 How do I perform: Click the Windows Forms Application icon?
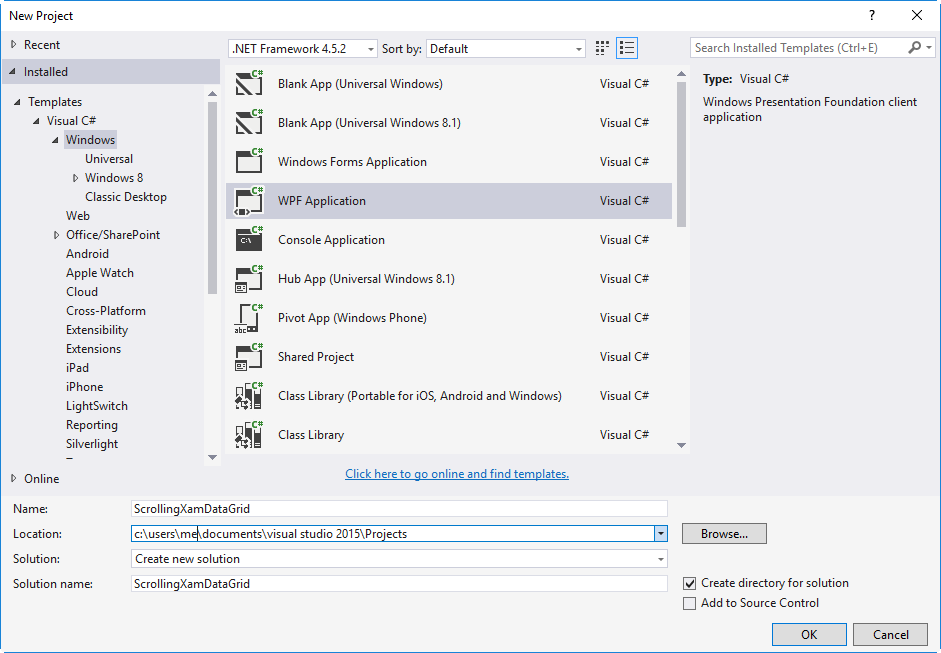[248, 161]
